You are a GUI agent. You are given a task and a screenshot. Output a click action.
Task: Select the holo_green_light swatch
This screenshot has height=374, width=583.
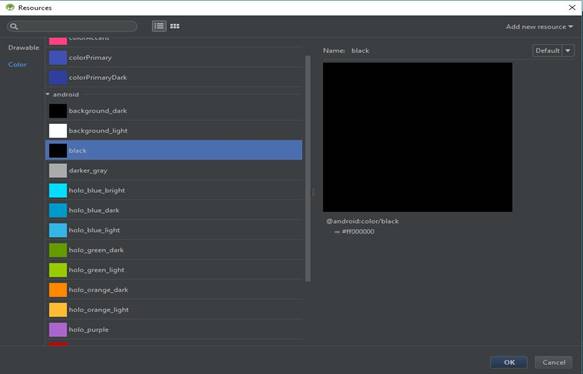(x=58, y=270)
